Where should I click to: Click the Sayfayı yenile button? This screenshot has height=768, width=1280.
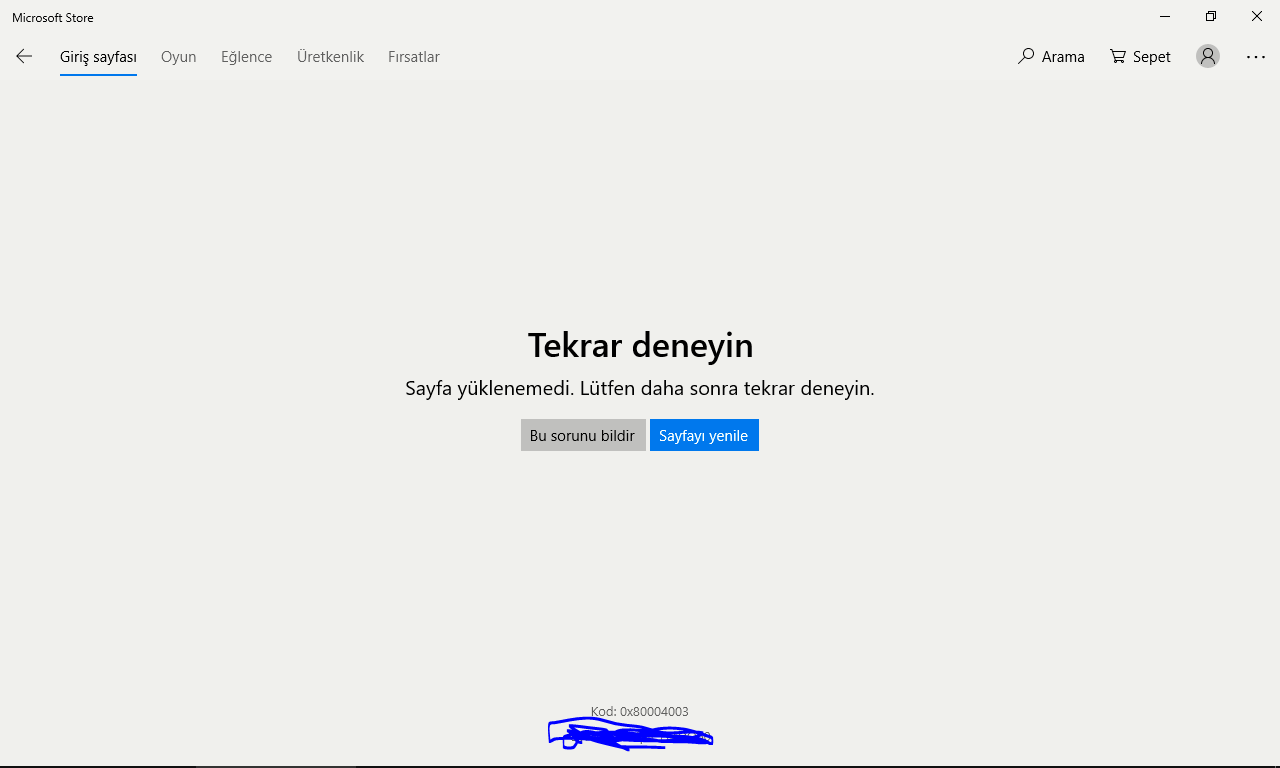(x=704, y=435)
